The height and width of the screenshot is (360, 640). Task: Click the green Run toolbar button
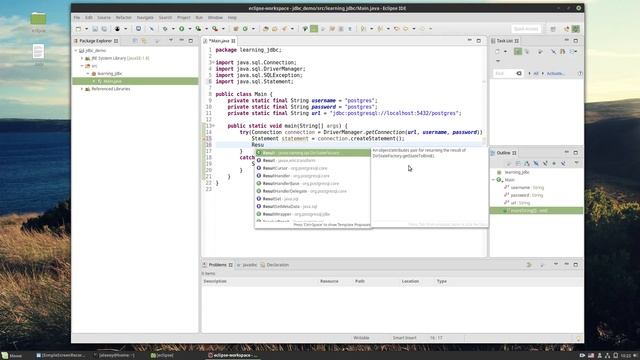coord(182,29)
